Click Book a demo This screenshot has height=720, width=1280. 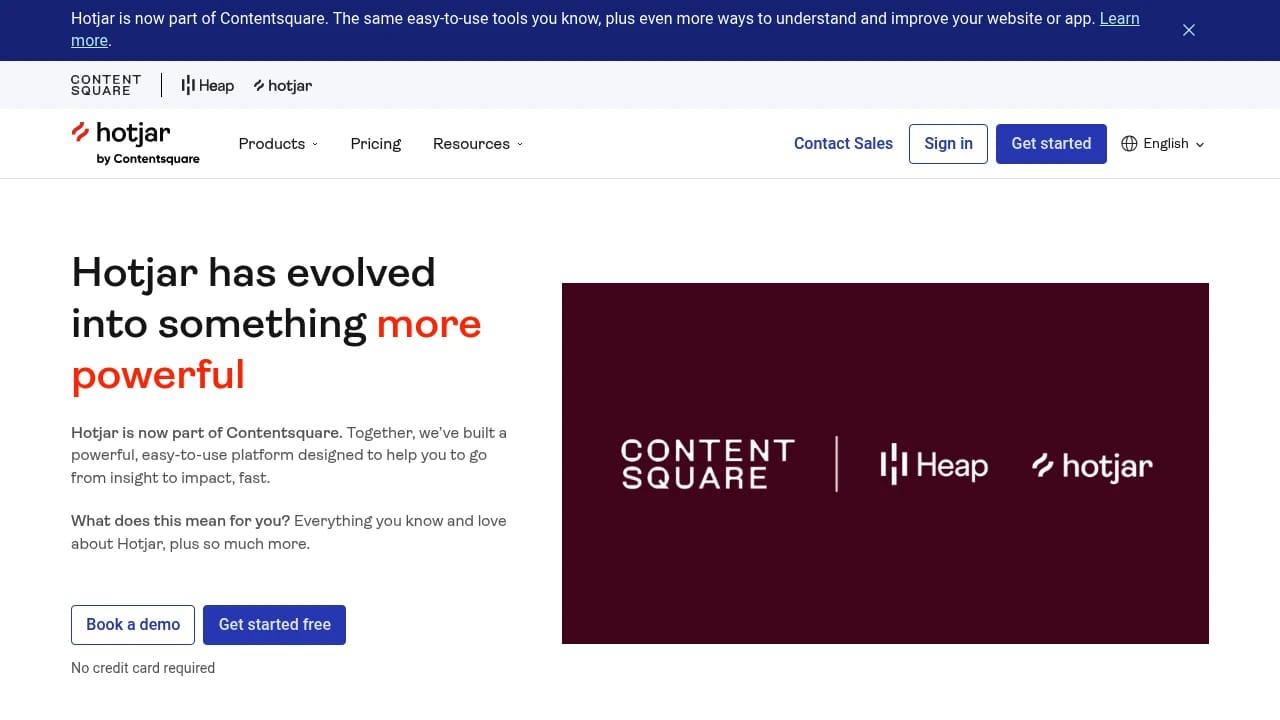coord(132,624)
